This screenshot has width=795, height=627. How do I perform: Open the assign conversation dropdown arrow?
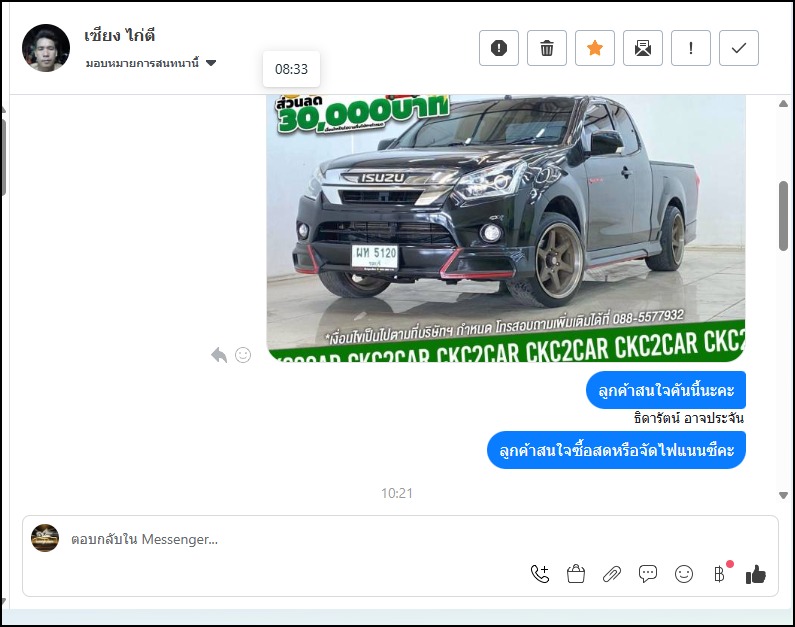click(x=211, y=63)
